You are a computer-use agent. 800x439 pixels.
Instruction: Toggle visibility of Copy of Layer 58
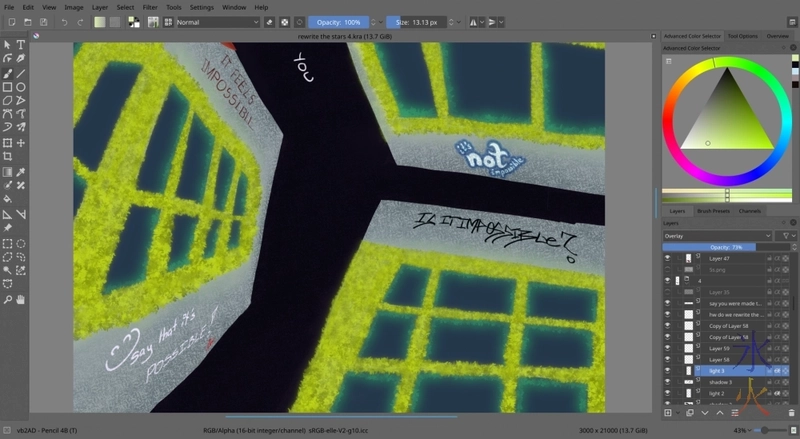667,326
